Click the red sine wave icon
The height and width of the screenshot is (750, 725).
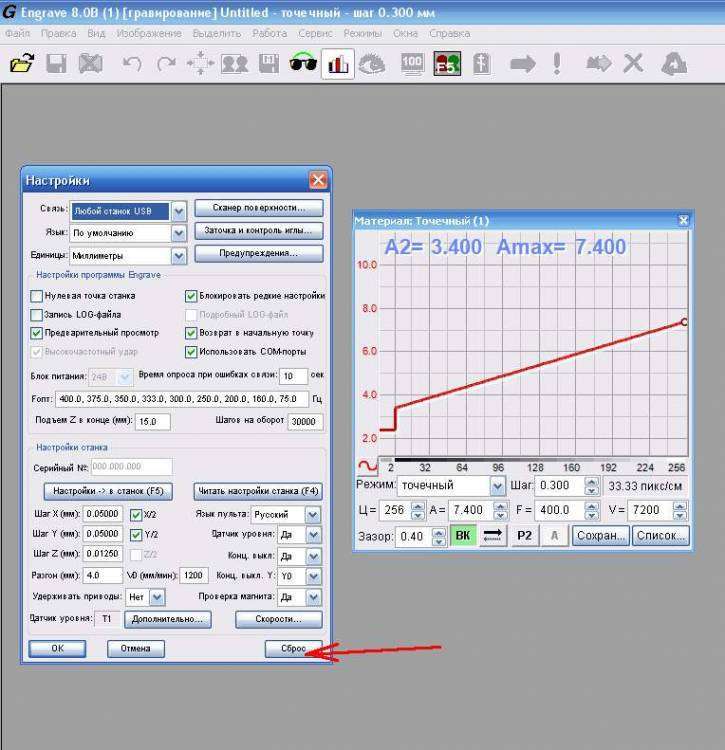click(x=368, y=466)
